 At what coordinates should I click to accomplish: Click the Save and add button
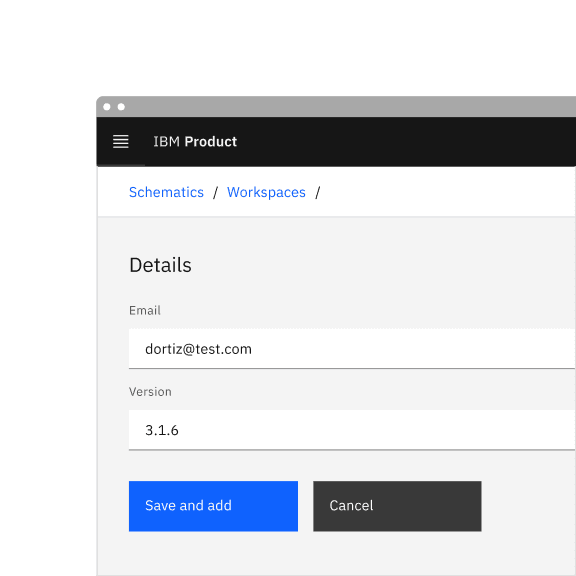213,506
